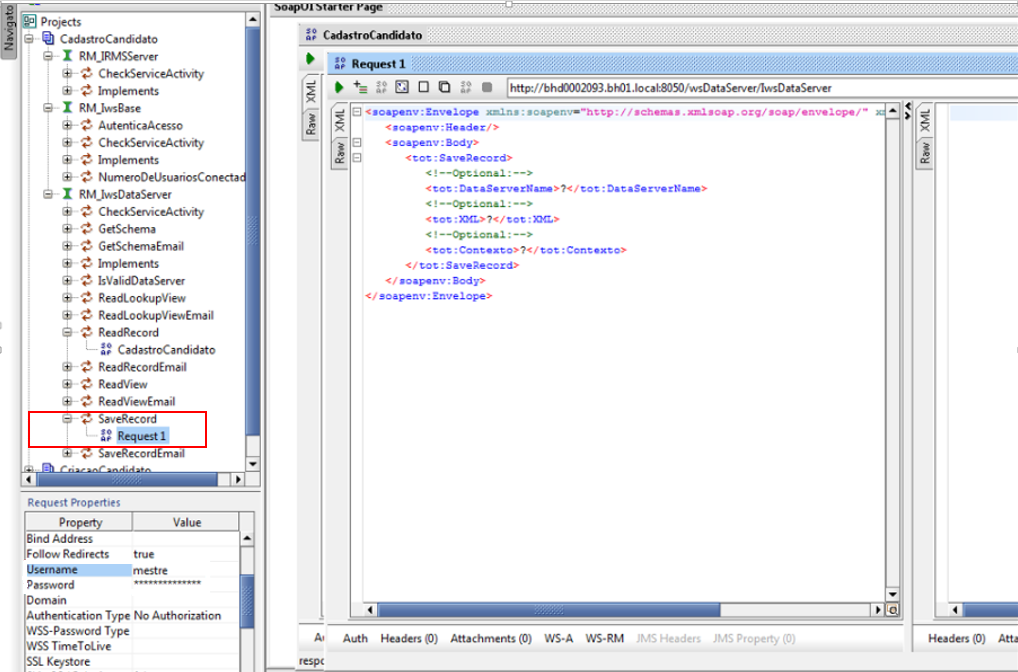Collapse the CadastroCandidato project node
1018x672 pixels.
[x=29, y=39]
